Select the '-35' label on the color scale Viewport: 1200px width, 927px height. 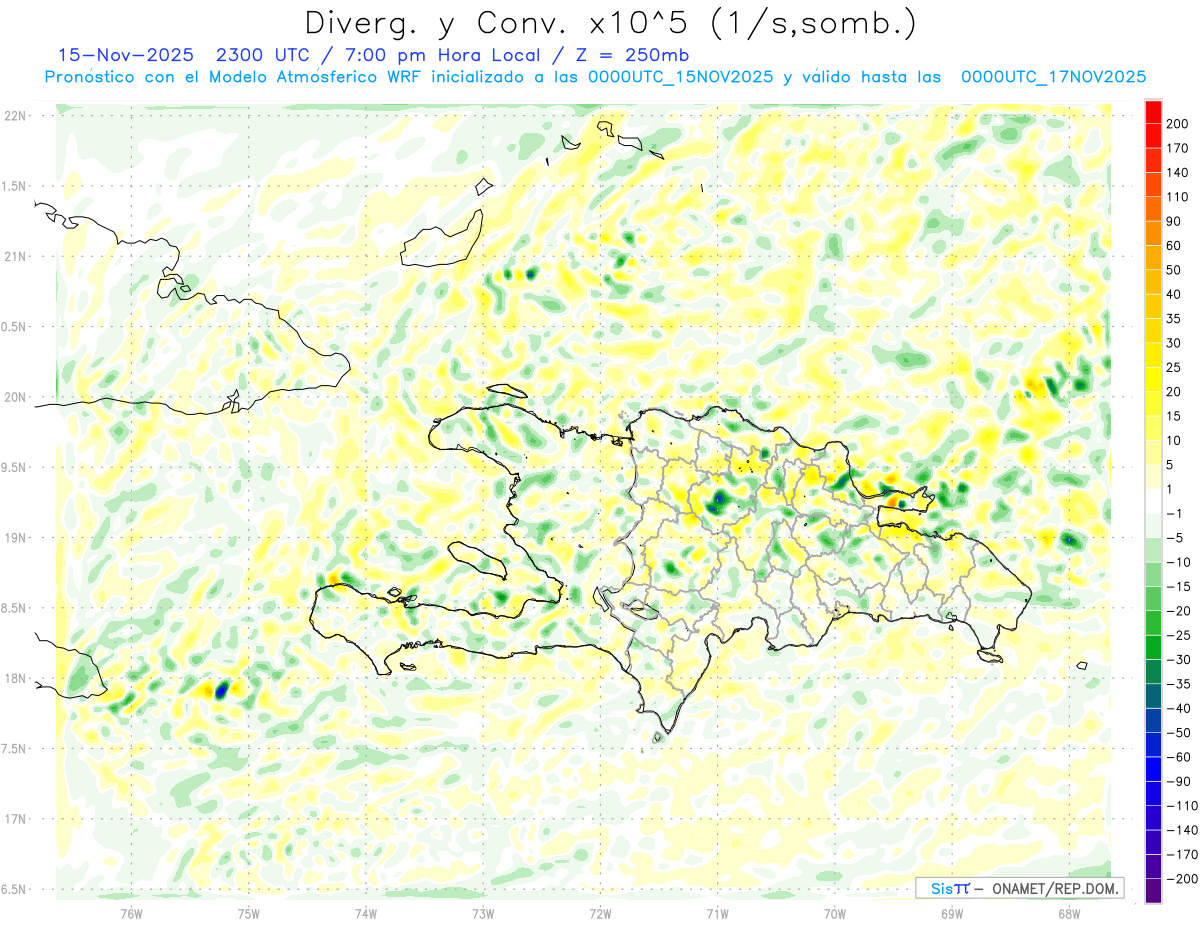(1178, 684)
